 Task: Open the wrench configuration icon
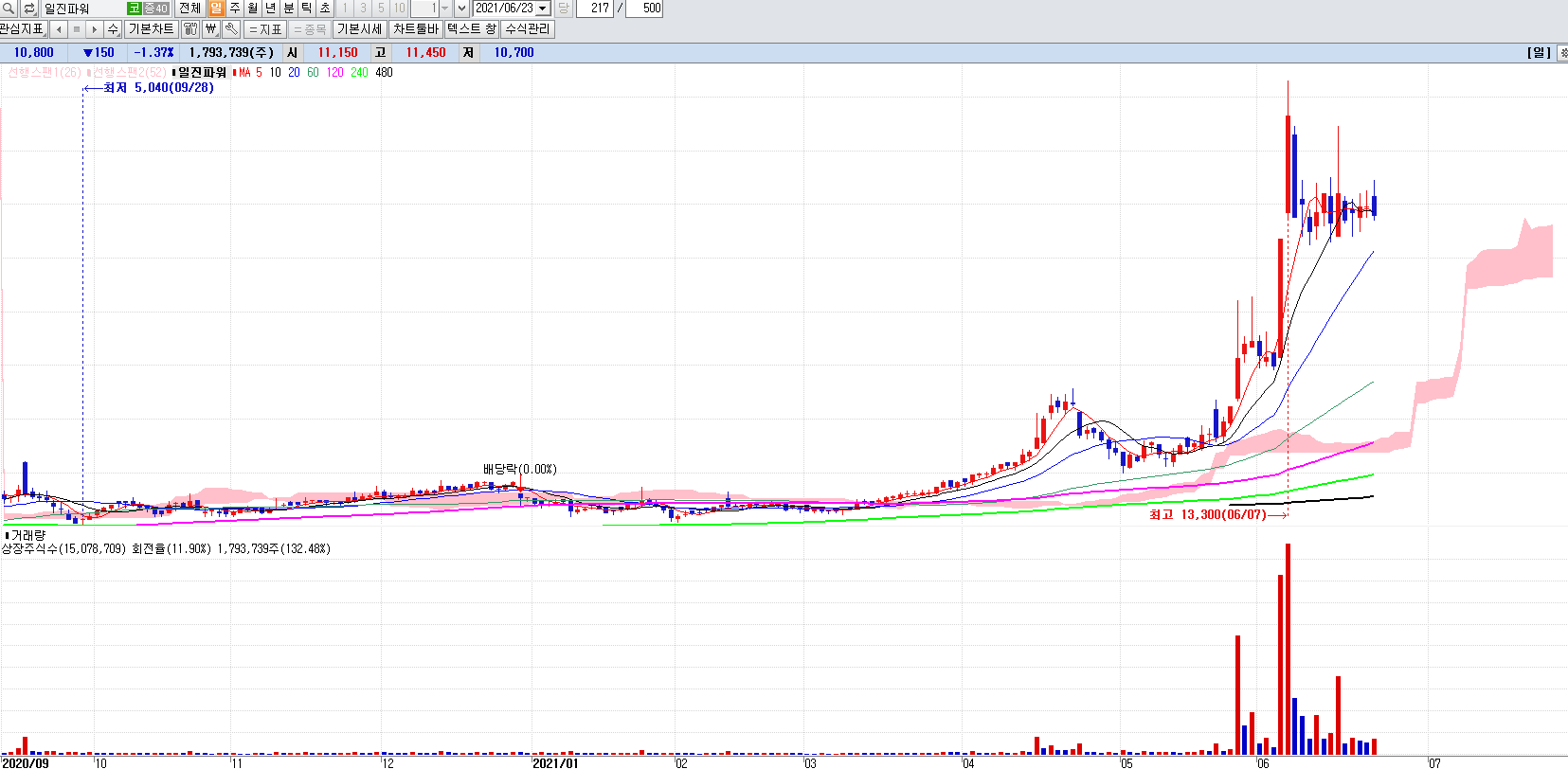231,29
